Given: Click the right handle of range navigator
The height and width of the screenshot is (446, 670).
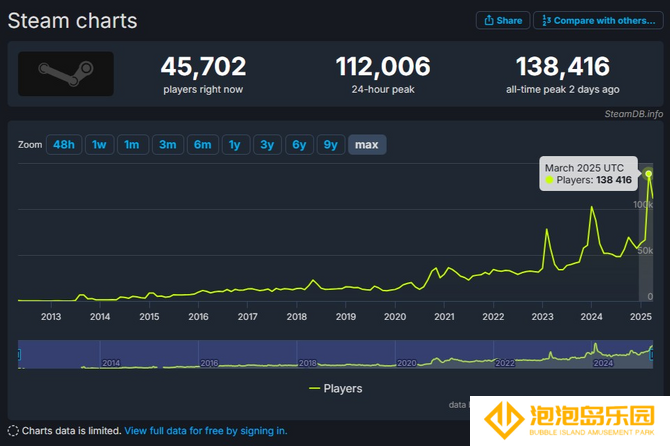Looking at the screenshot, I should [x=651, y=354].
